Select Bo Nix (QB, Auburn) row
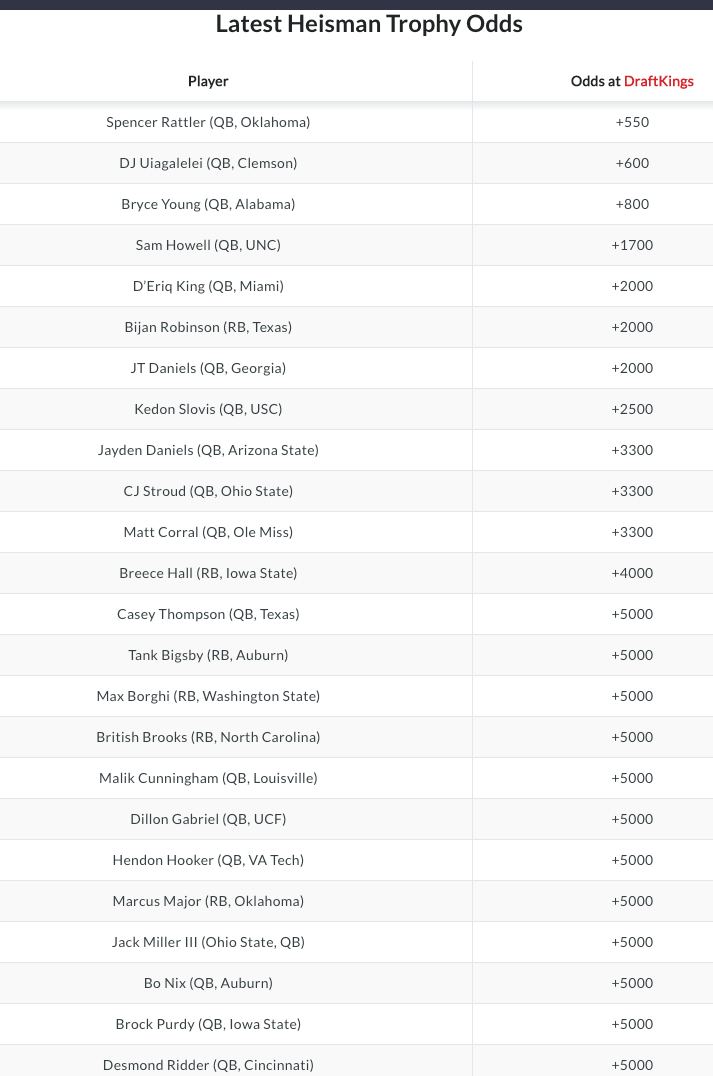The image size is (713, 1076). click(356, 983)
